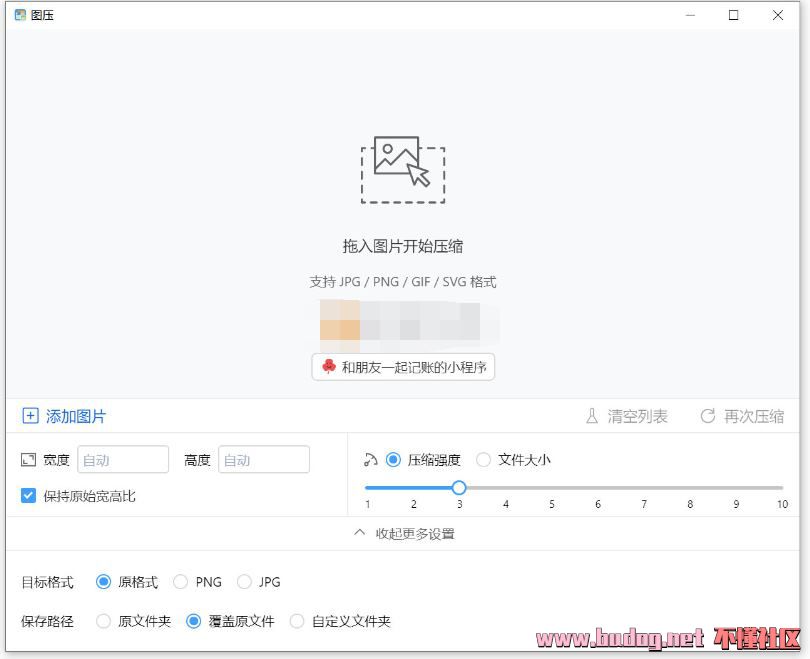Click the drag-image placeholder icon
The width and height of the screenshot is (810, 659).
(x=403, y=170)
